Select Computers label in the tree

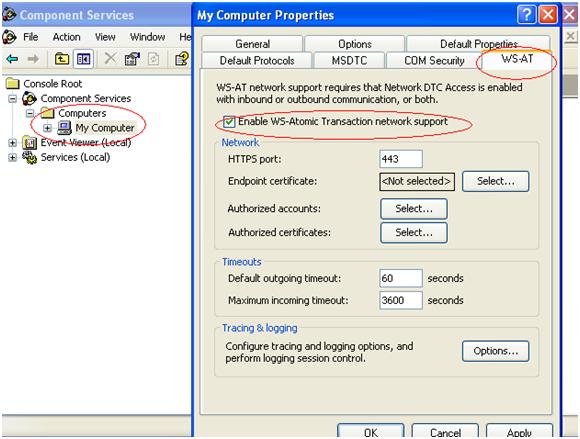[x=82, y=113]
